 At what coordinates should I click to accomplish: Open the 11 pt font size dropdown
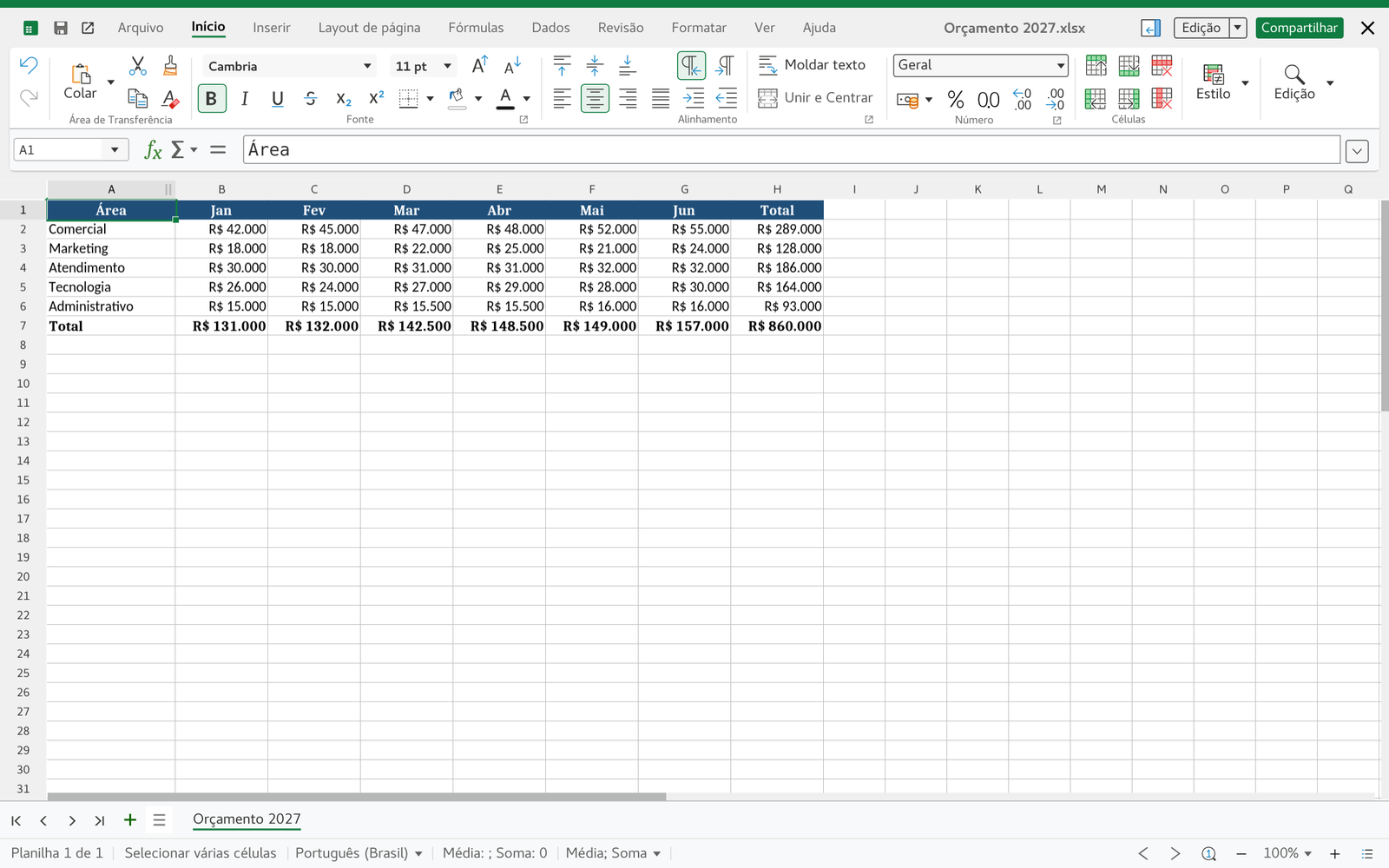[x=447, y=66]
